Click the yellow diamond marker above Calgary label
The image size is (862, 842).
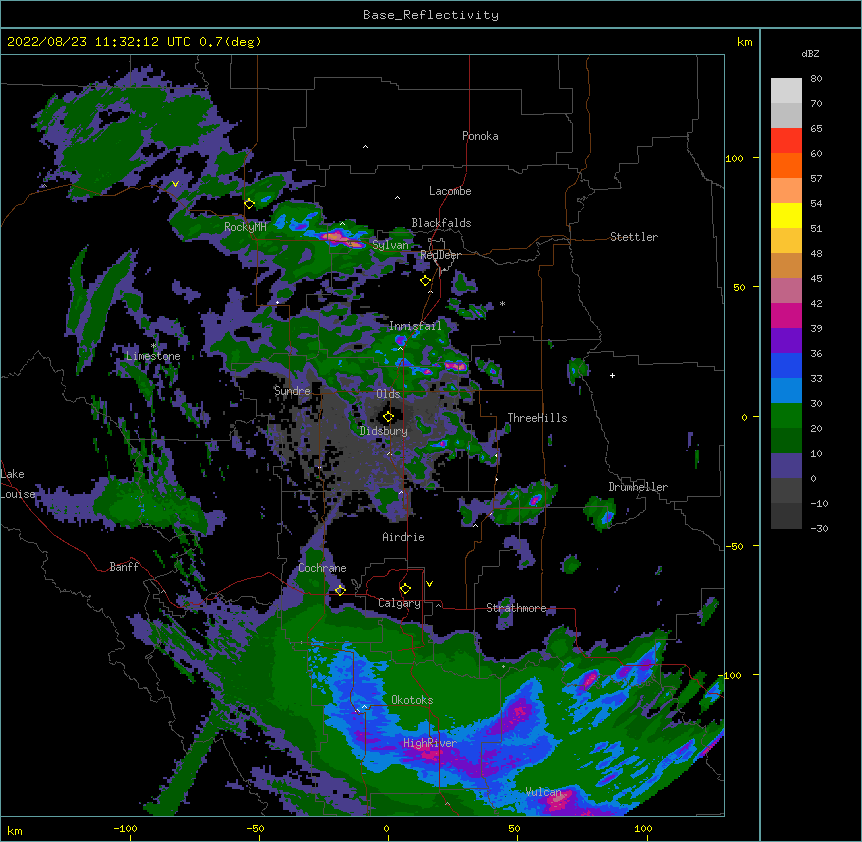pyautogui.click(x=405, y=589)
